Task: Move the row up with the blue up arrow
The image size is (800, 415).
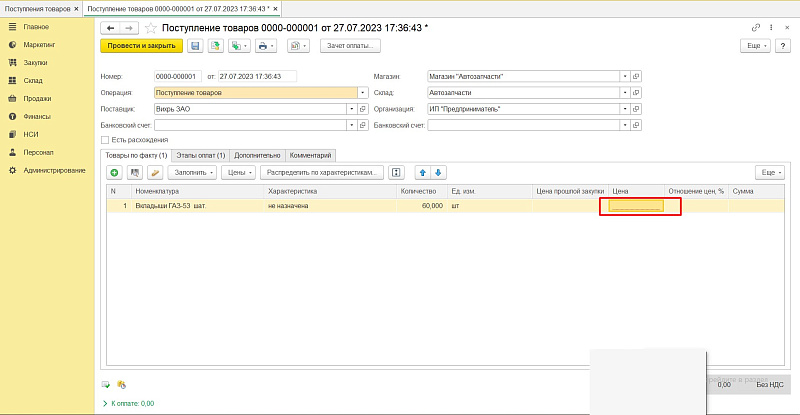Action: coord(421,173)
